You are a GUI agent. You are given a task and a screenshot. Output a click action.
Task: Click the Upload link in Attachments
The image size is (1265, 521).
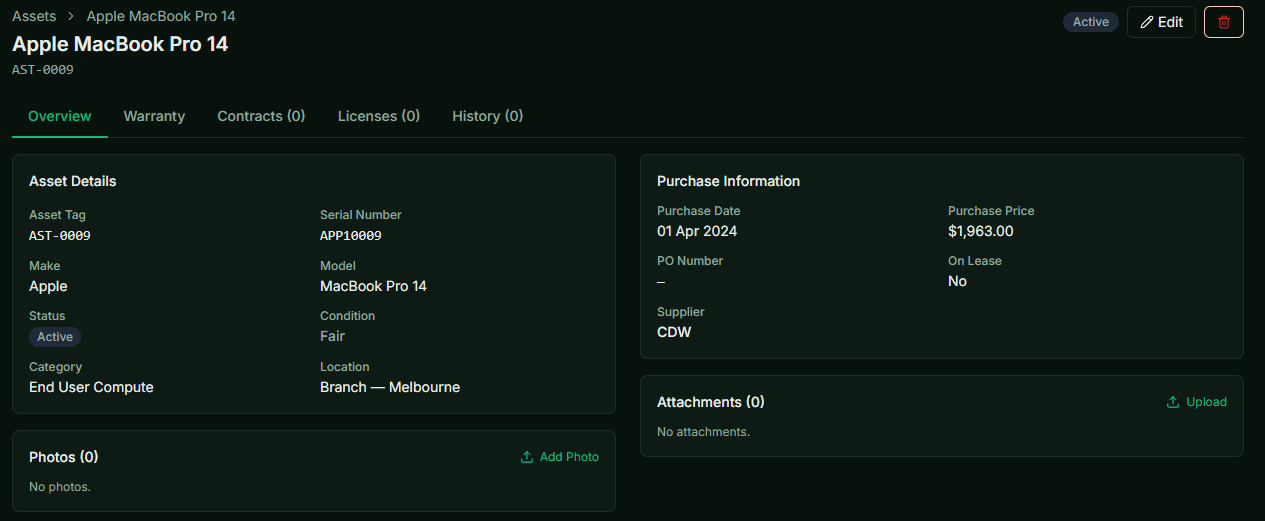pyautogui.click(x=1197, y=402)
